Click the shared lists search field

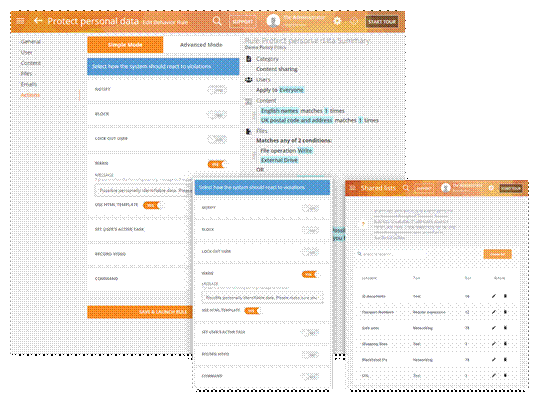click(x=391, y=254)
